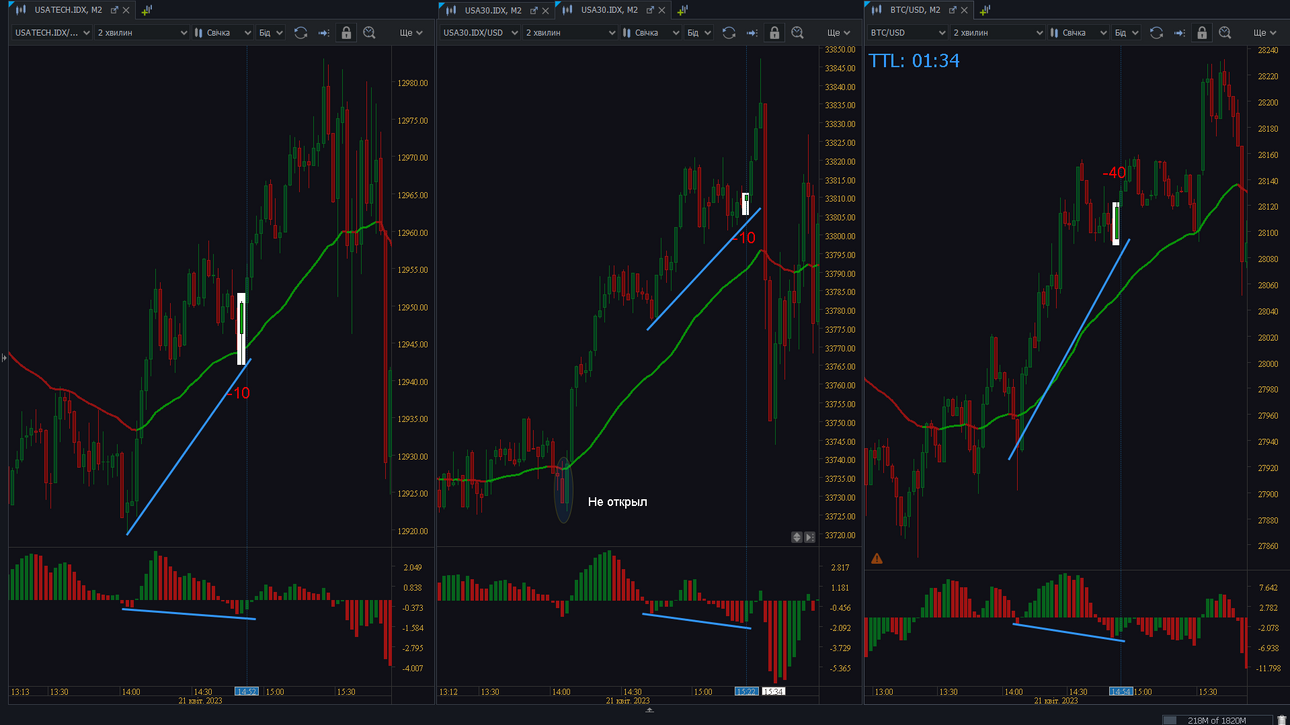
Task: Expand the Ще menu on USA30.IDX chart
Action: [839, 33]
